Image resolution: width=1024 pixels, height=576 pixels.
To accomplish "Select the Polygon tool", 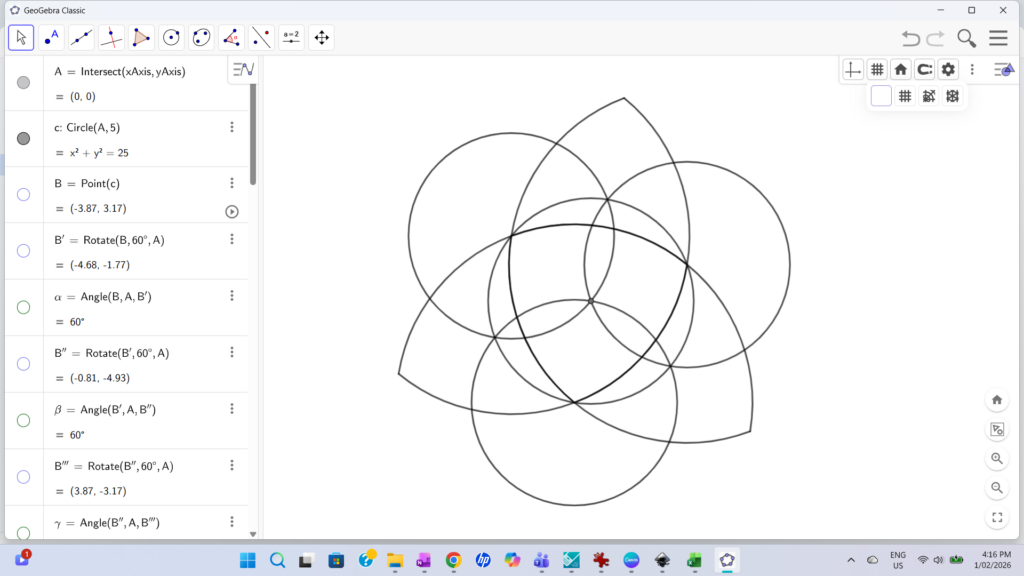I will [x=141, y=38].
